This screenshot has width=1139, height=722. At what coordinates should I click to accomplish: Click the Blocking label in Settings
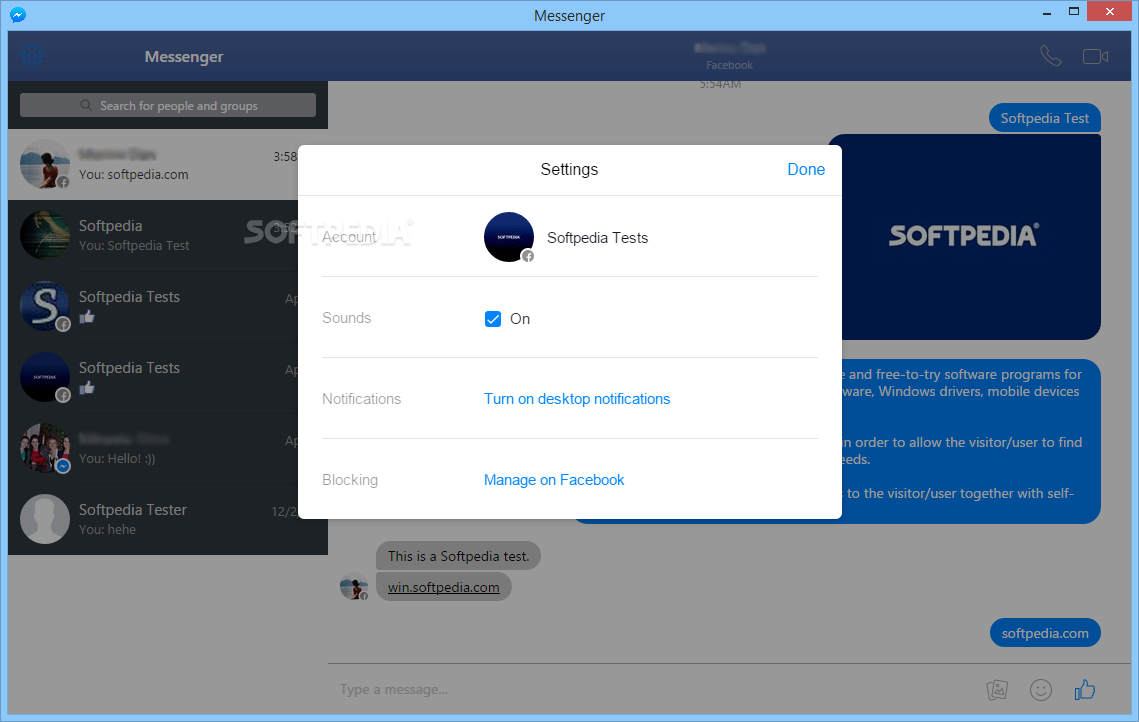pyautogui.click(x=349, y=480)
